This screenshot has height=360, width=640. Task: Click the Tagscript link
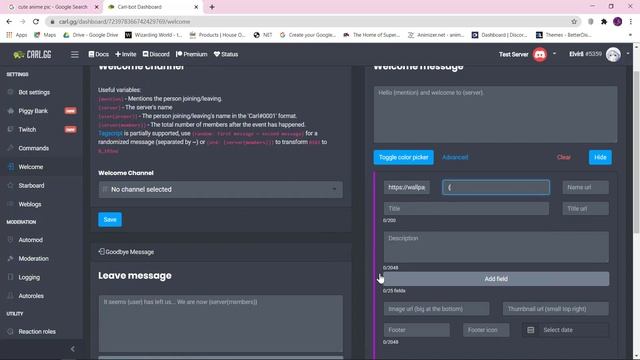(x=110, y=133)
